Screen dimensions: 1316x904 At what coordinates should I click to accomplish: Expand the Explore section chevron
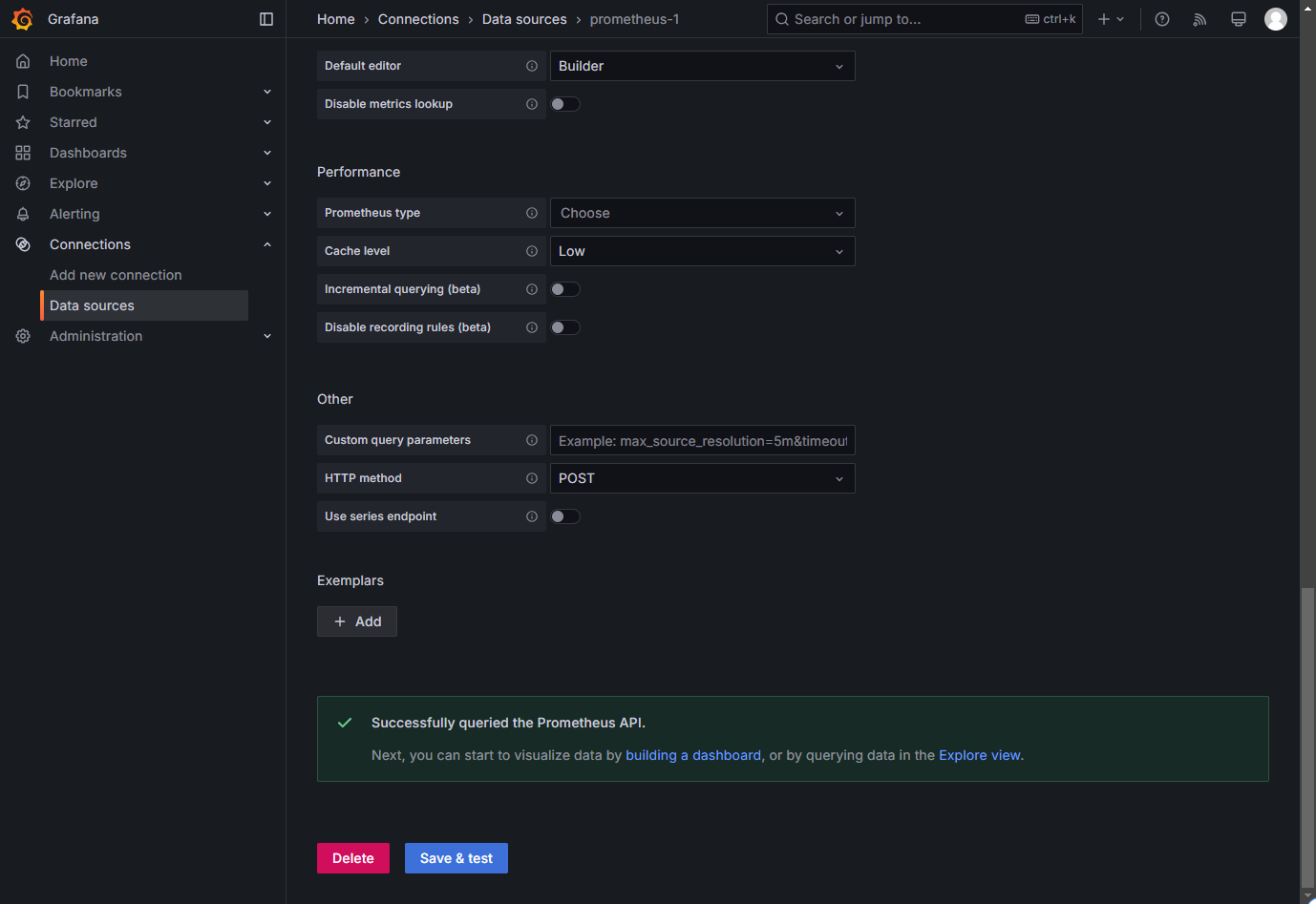[267, 183]
